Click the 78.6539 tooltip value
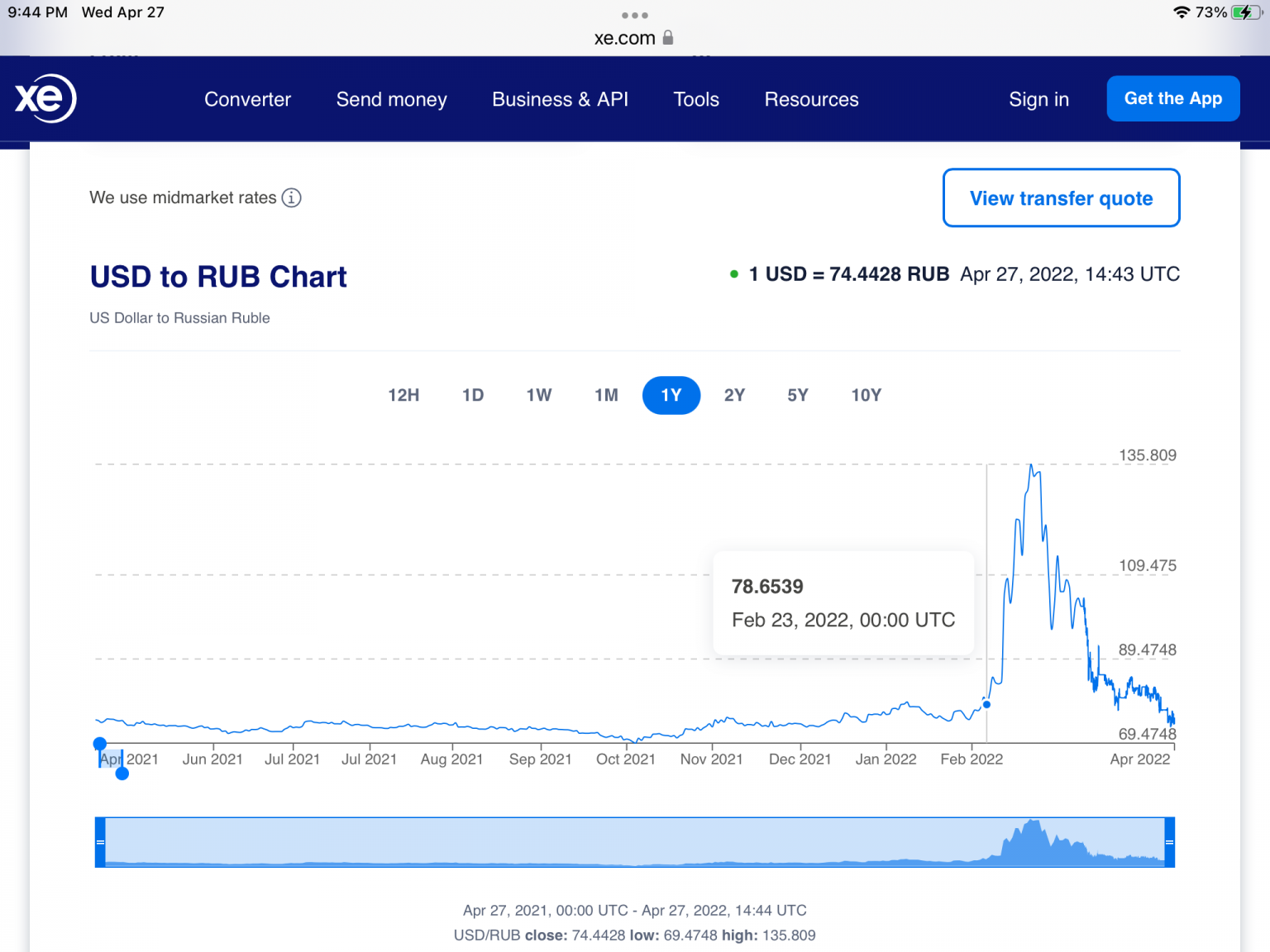Viewport: 1270px width, 952px height. (x=767, y=587)
